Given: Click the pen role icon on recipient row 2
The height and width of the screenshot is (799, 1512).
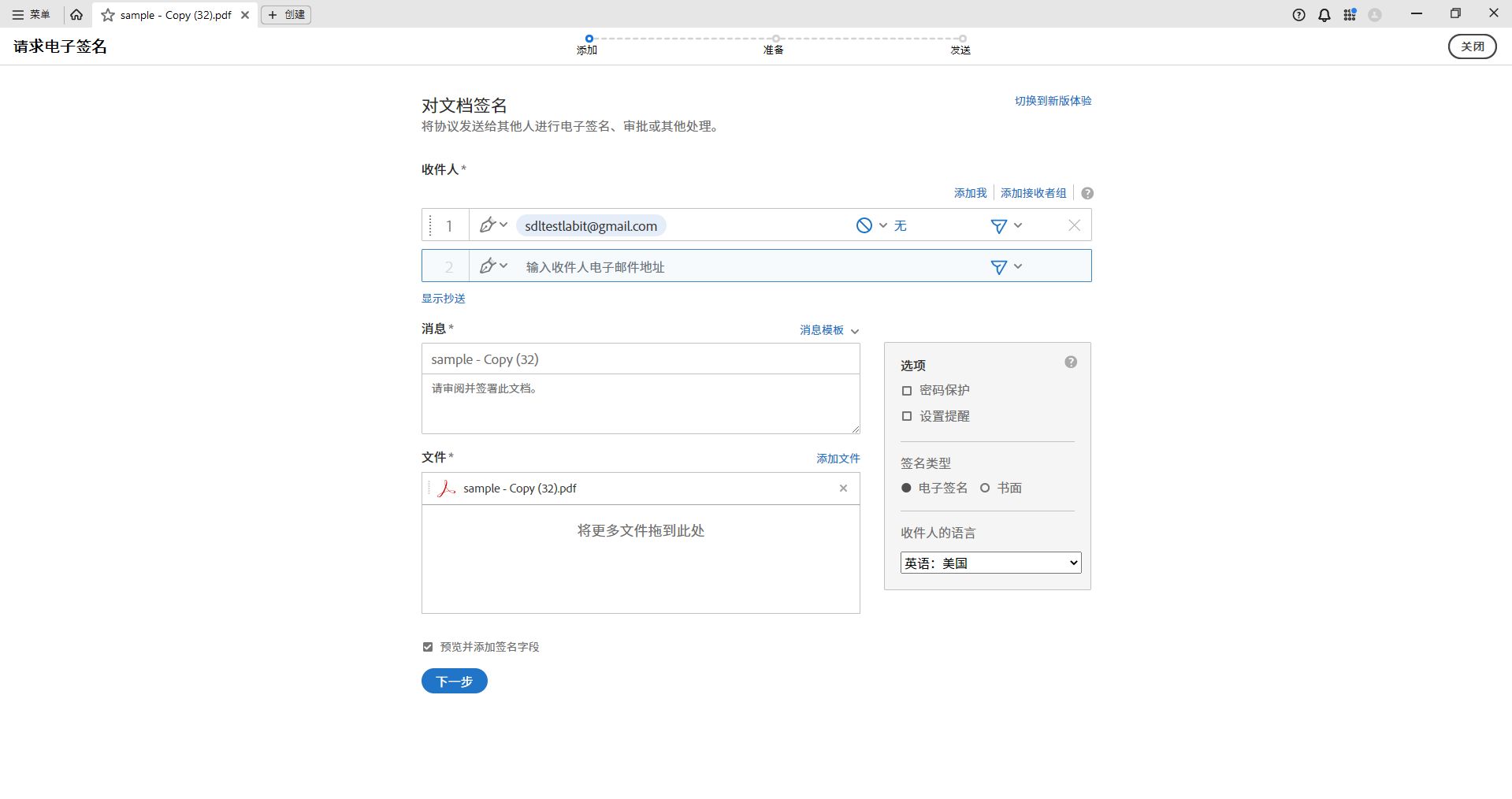Looking at the screenshot, I should tap(488, 266).
